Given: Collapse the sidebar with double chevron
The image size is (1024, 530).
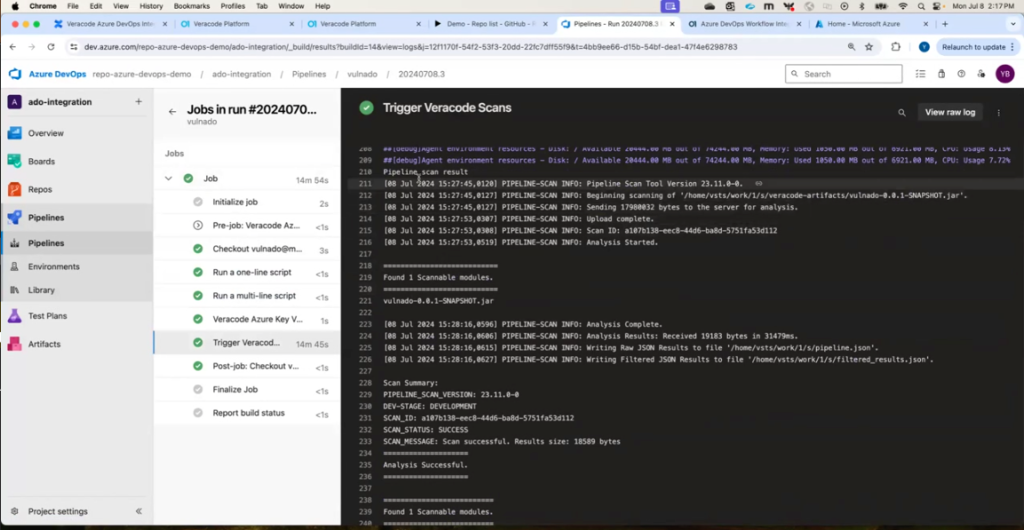Looking at the screenshot, I should (x=138, y=511).
